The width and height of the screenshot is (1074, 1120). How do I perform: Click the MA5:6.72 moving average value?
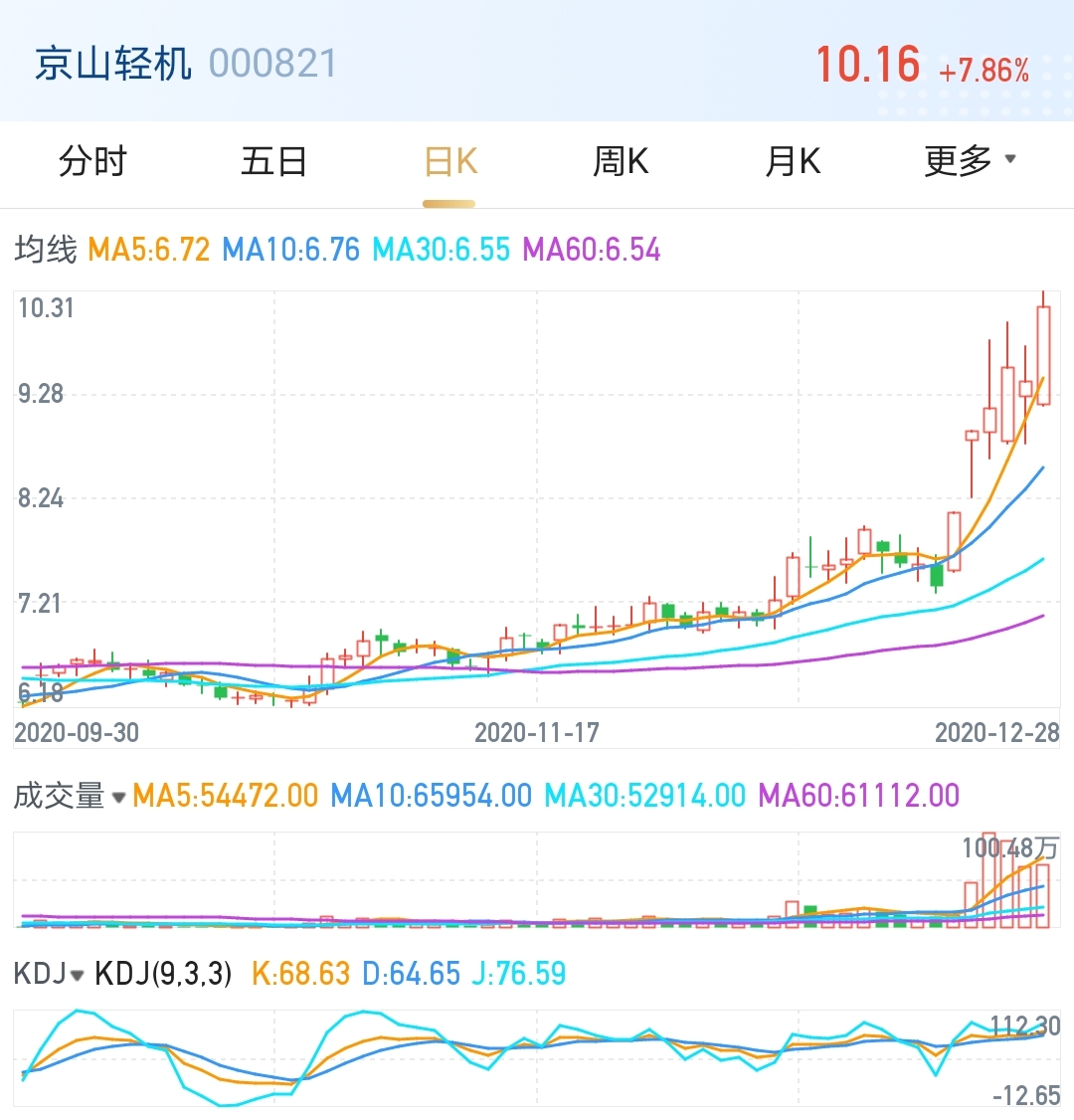click(148, 250)
